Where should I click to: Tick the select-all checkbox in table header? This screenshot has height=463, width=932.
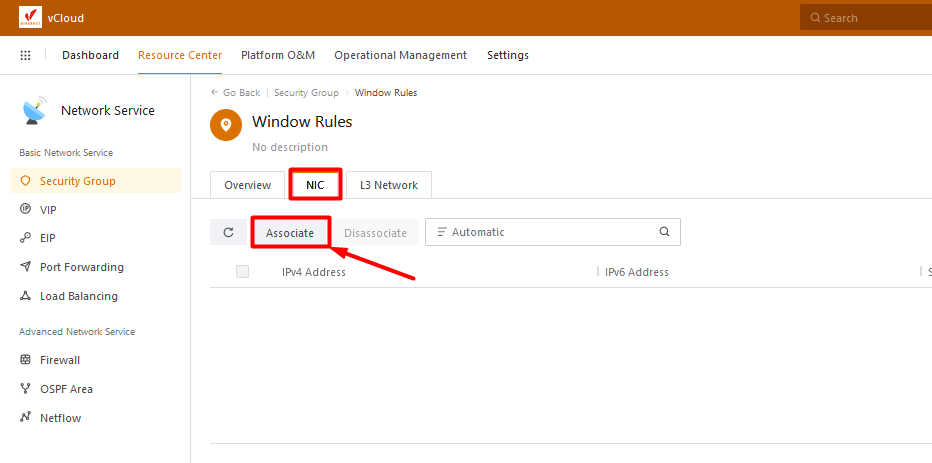tap(242, 272)
